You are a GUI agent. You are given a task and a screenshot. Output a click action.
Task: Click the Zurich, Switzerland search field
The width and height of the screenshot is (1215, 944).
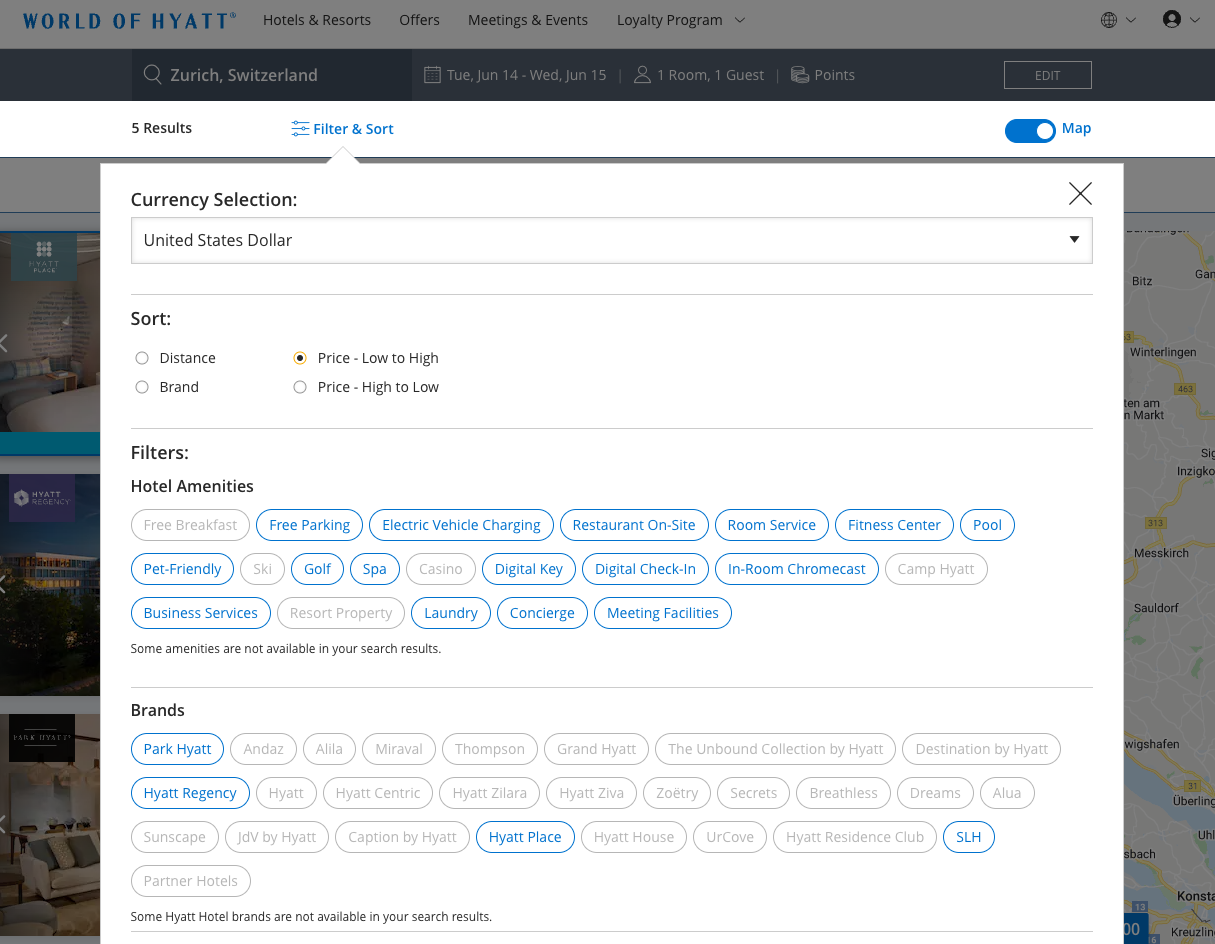pos(272,75)
